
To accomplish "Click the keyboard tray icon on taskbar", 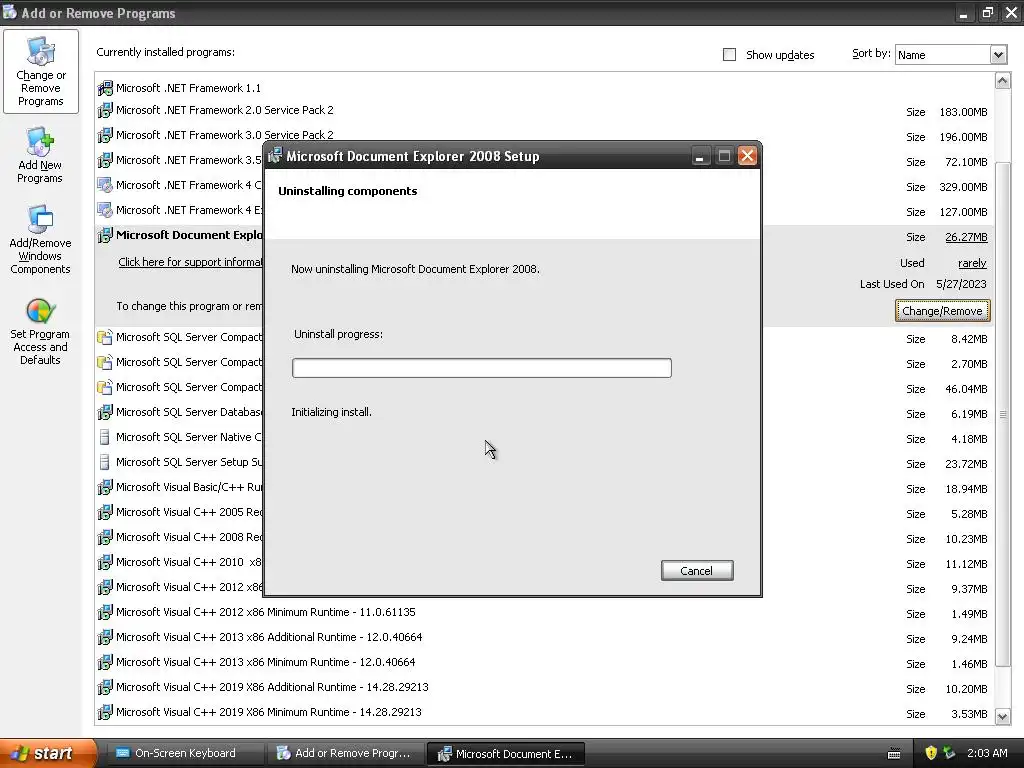I will pos(894,754).
